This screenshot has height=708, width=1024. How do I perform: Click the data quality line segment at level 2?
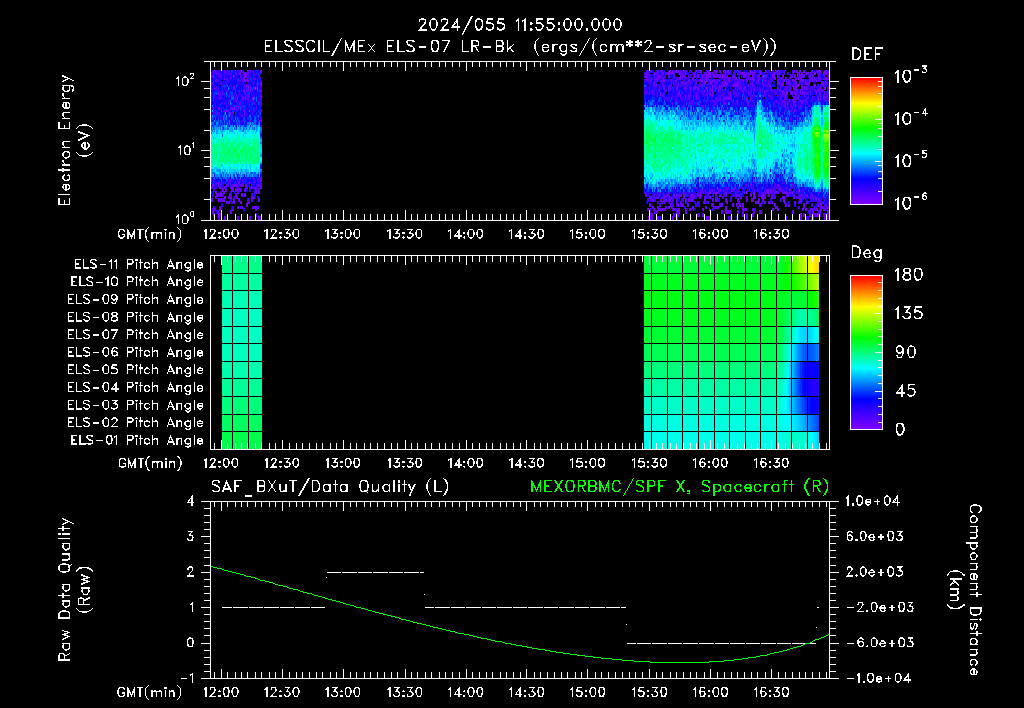coord(375,572)
